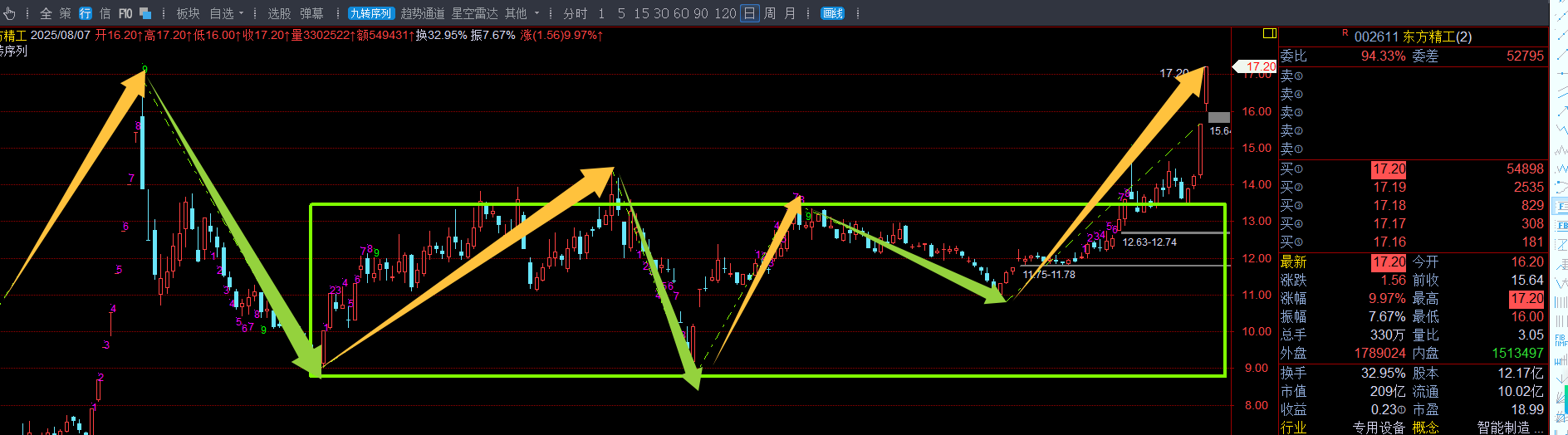The width and height of the screenshot is (1568, 435).
Task: Click the 买⑤ bid price 17.16
Action: 1389,242
